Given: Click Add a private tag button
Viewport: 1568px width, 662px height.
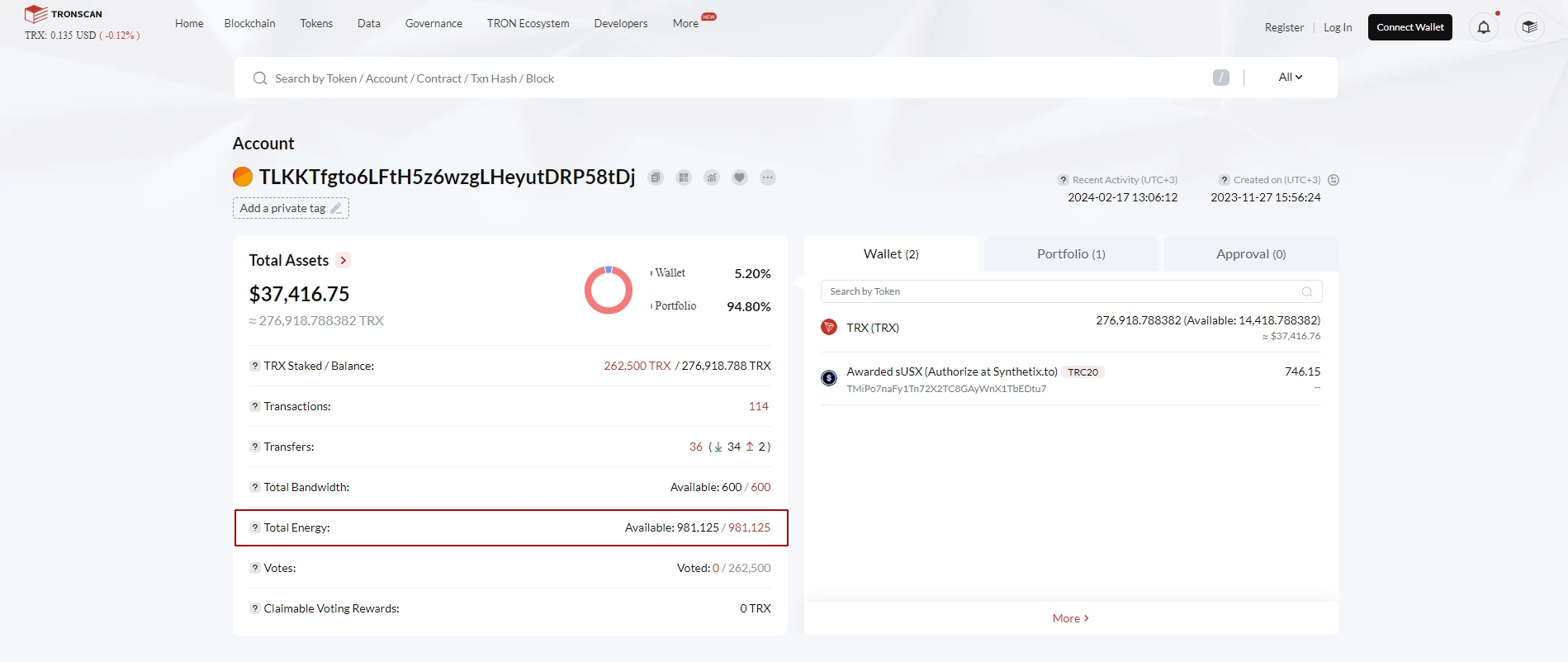Looking at the screenshot, I should (x=291, y=208).
